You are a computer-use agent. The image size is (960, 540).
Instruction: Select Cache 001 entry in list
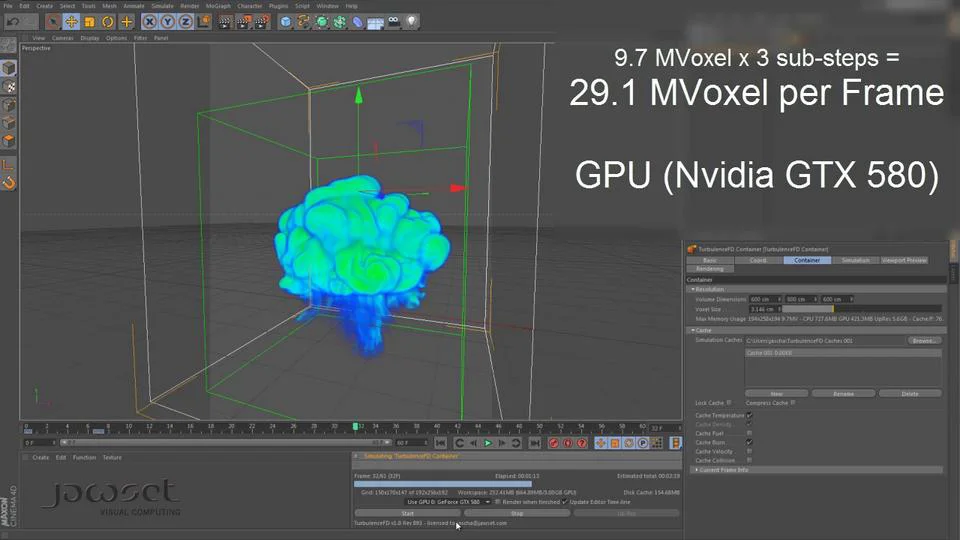click(x=843, y=353)
